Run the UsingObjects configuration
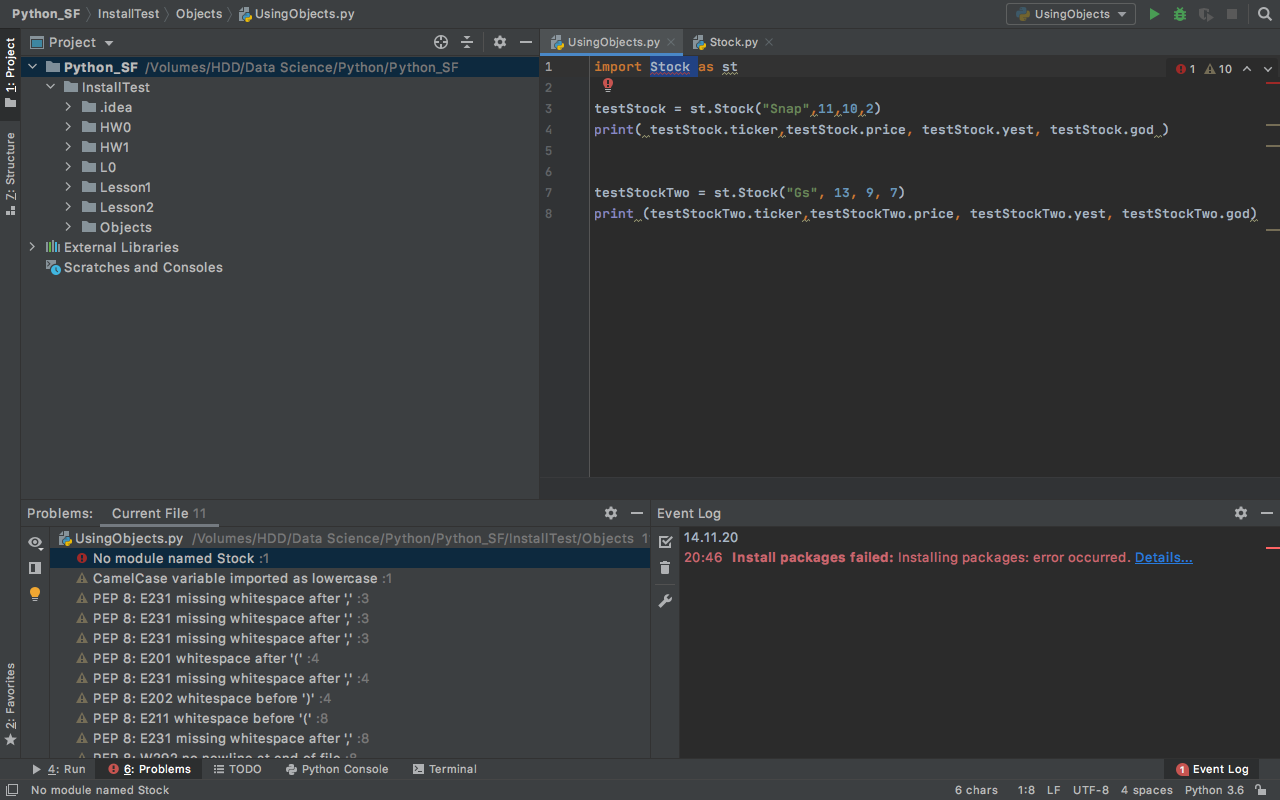1280x800 pixels. (1155, 14)
